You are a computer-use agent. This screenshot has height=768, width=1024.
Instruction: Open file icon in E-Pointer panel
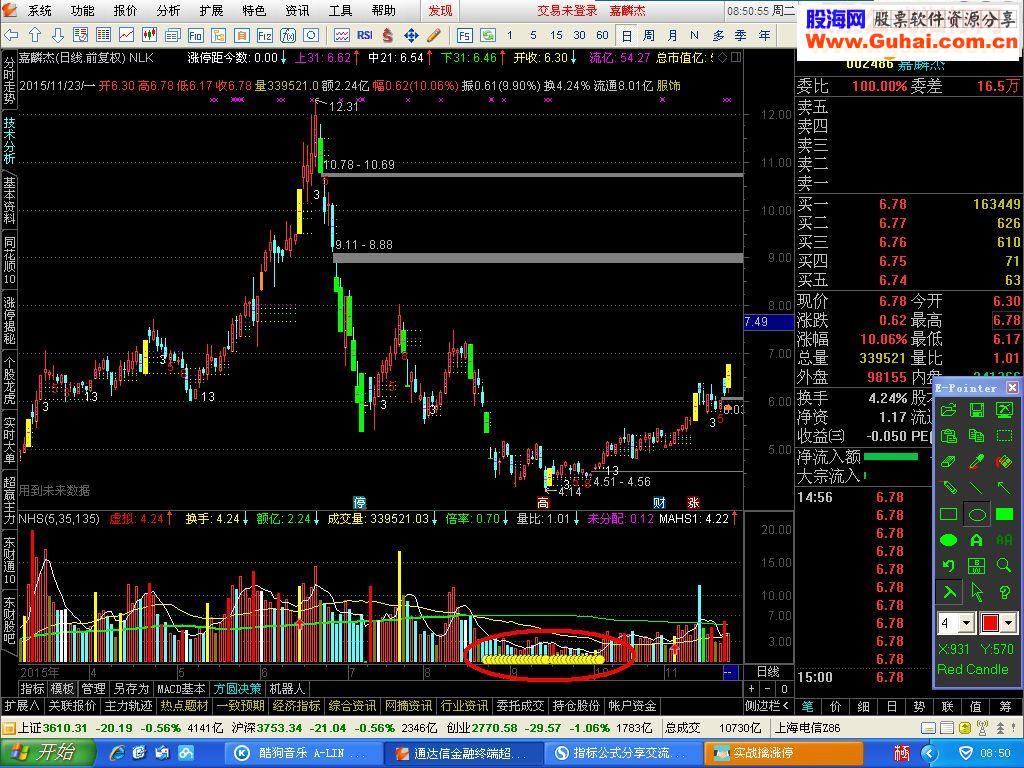(948, 410)
